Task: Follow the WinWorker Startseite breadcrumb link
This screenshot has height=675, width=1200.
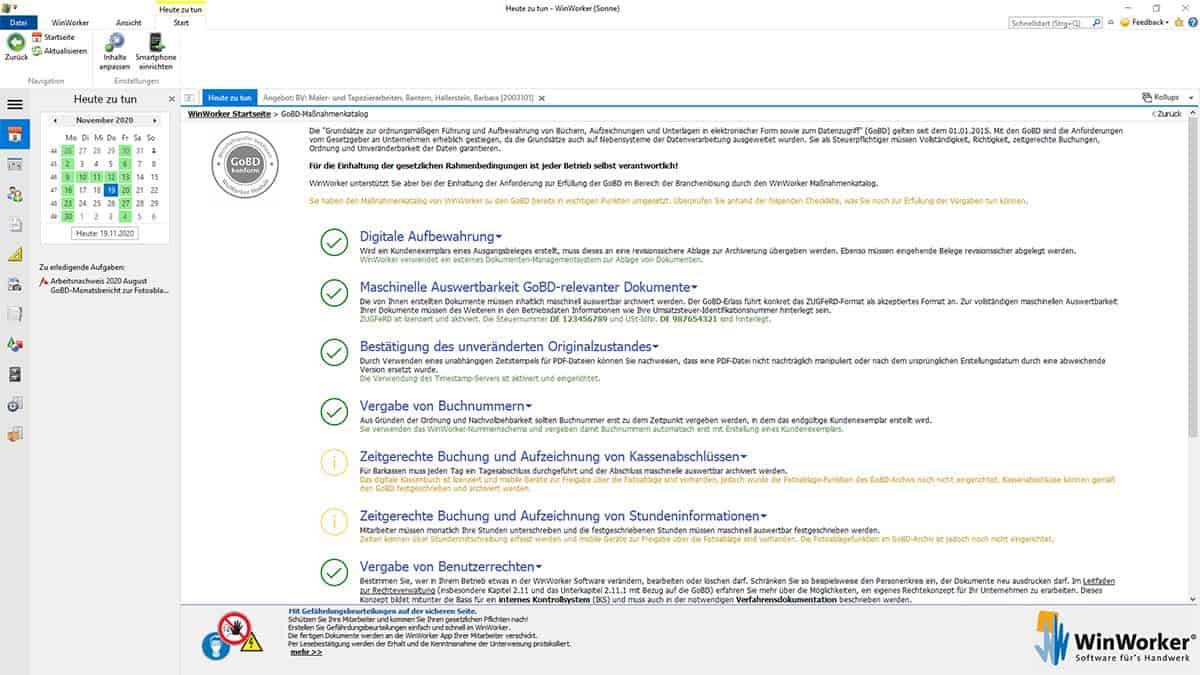Action: (229, 115)
